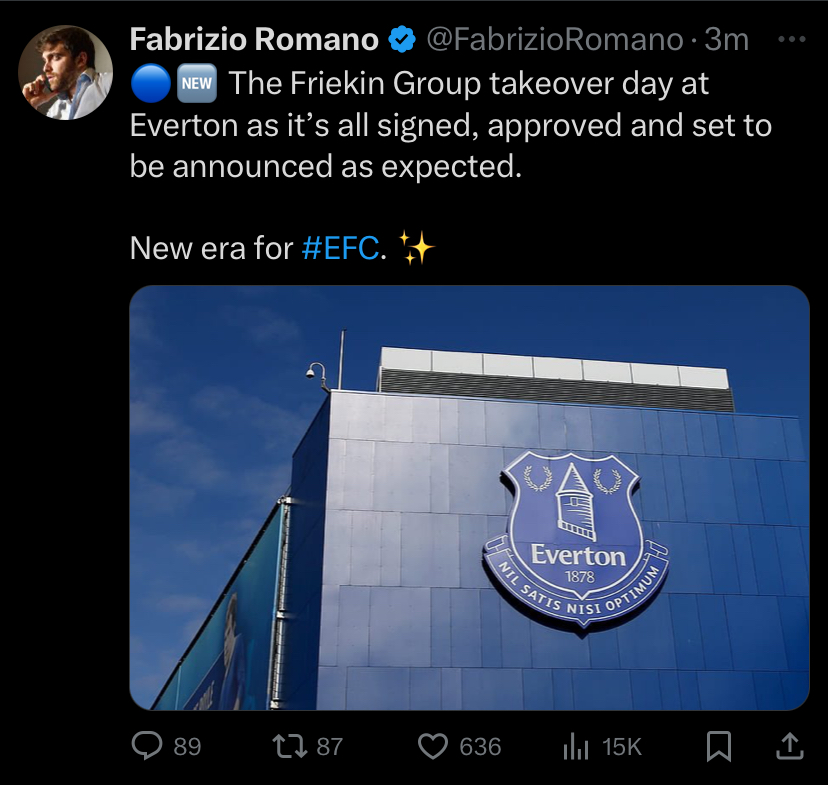Open the #EFC hashtag
828x785 pixels.
pyautogui.click(x=340, y=248)
